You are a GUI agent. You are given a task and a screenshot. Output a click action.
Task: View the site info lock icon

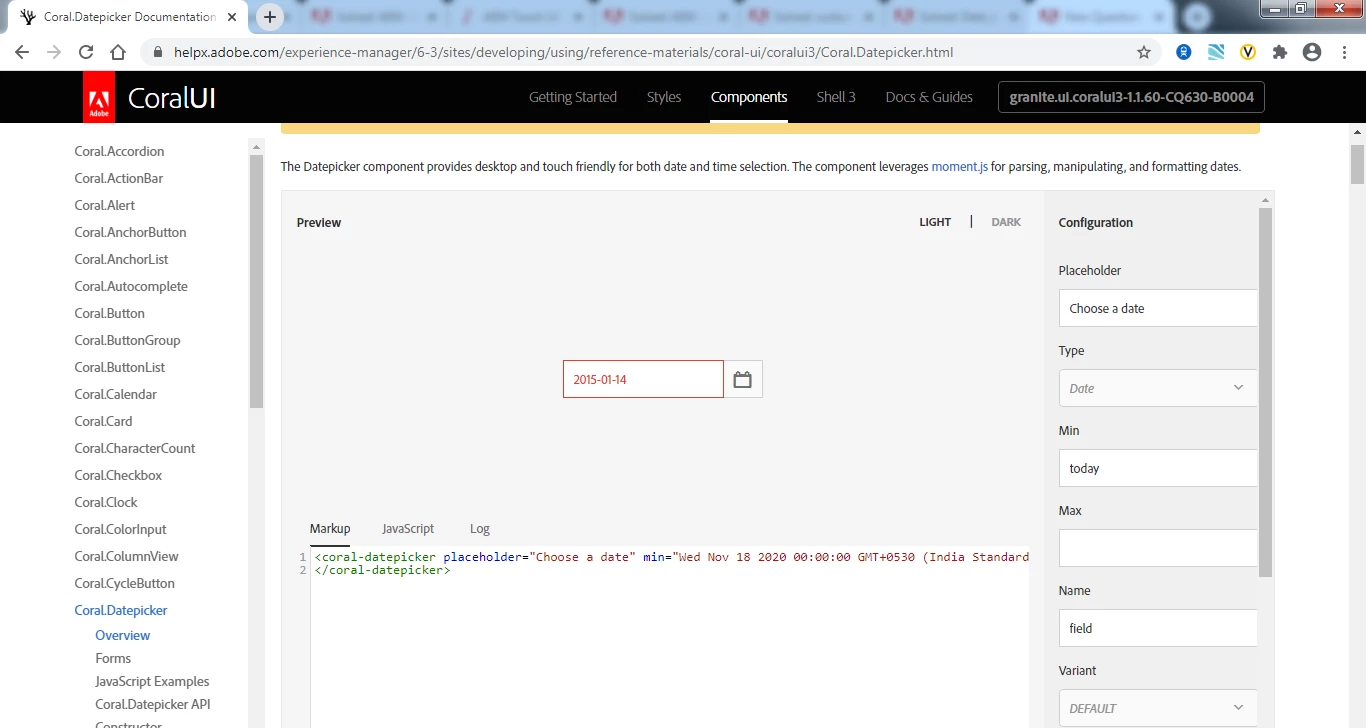tap(158, 53)
